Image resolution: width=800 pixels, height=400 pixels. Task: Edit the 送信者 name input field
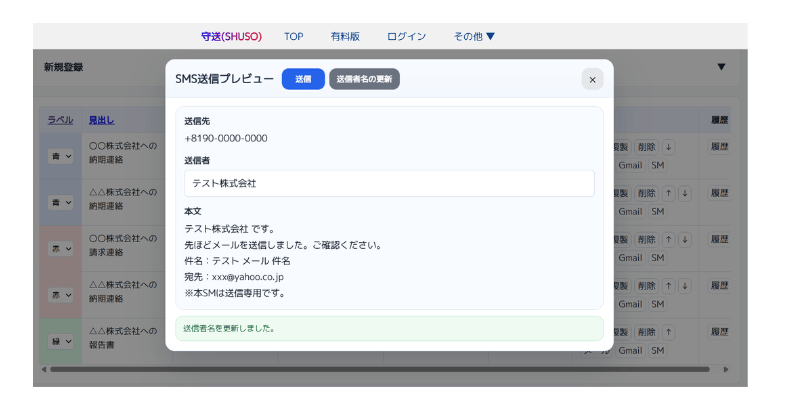(389, 183)
